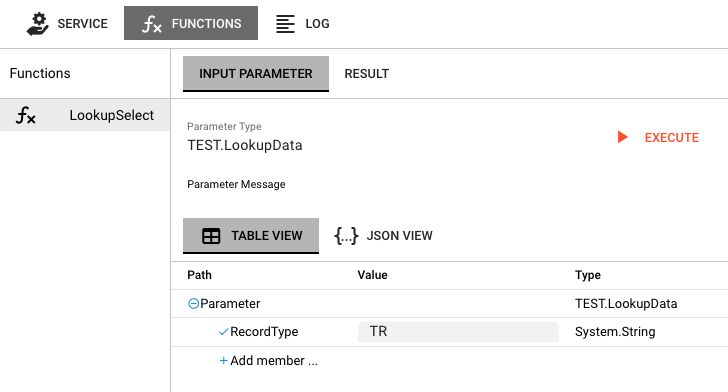Select the FUNCTIONS tab

pyautogui.click(x=191, y=23)
